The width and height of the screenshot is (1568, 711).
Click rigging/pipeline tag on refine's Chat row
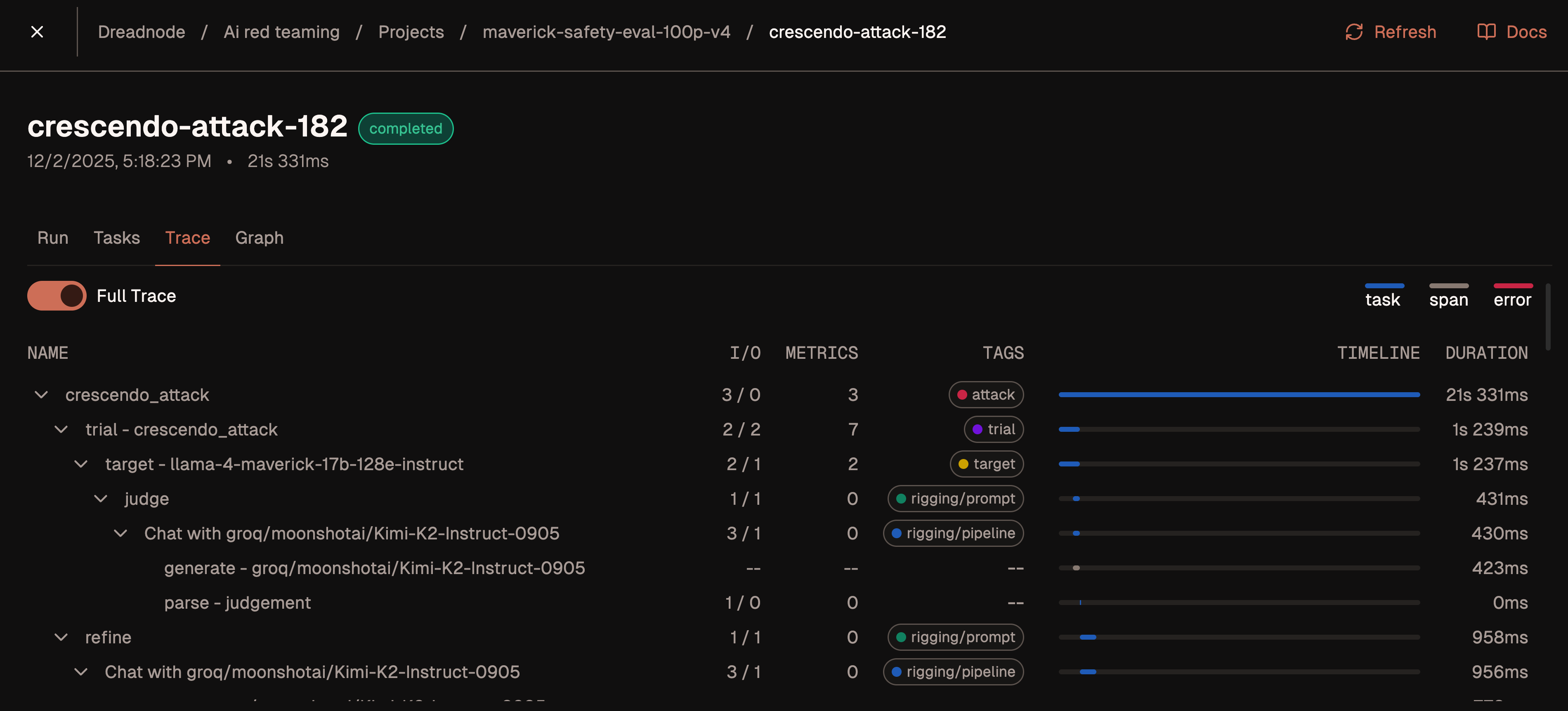tap(953, 672)
